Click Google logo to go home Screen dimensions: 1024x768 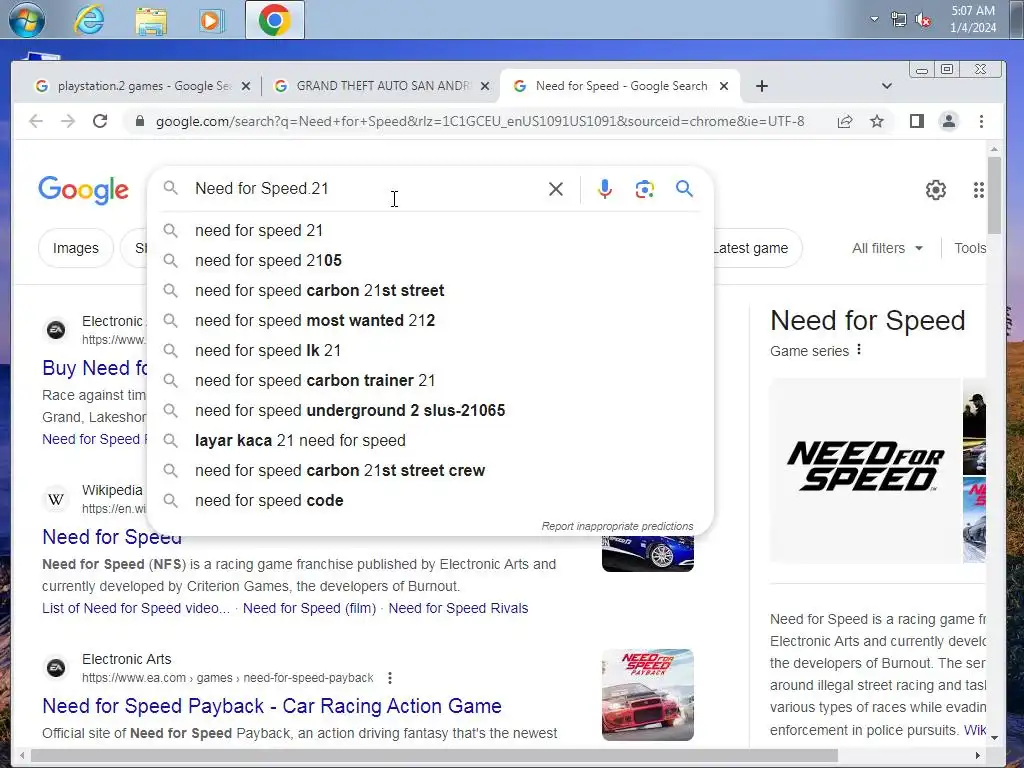(84, 190)
